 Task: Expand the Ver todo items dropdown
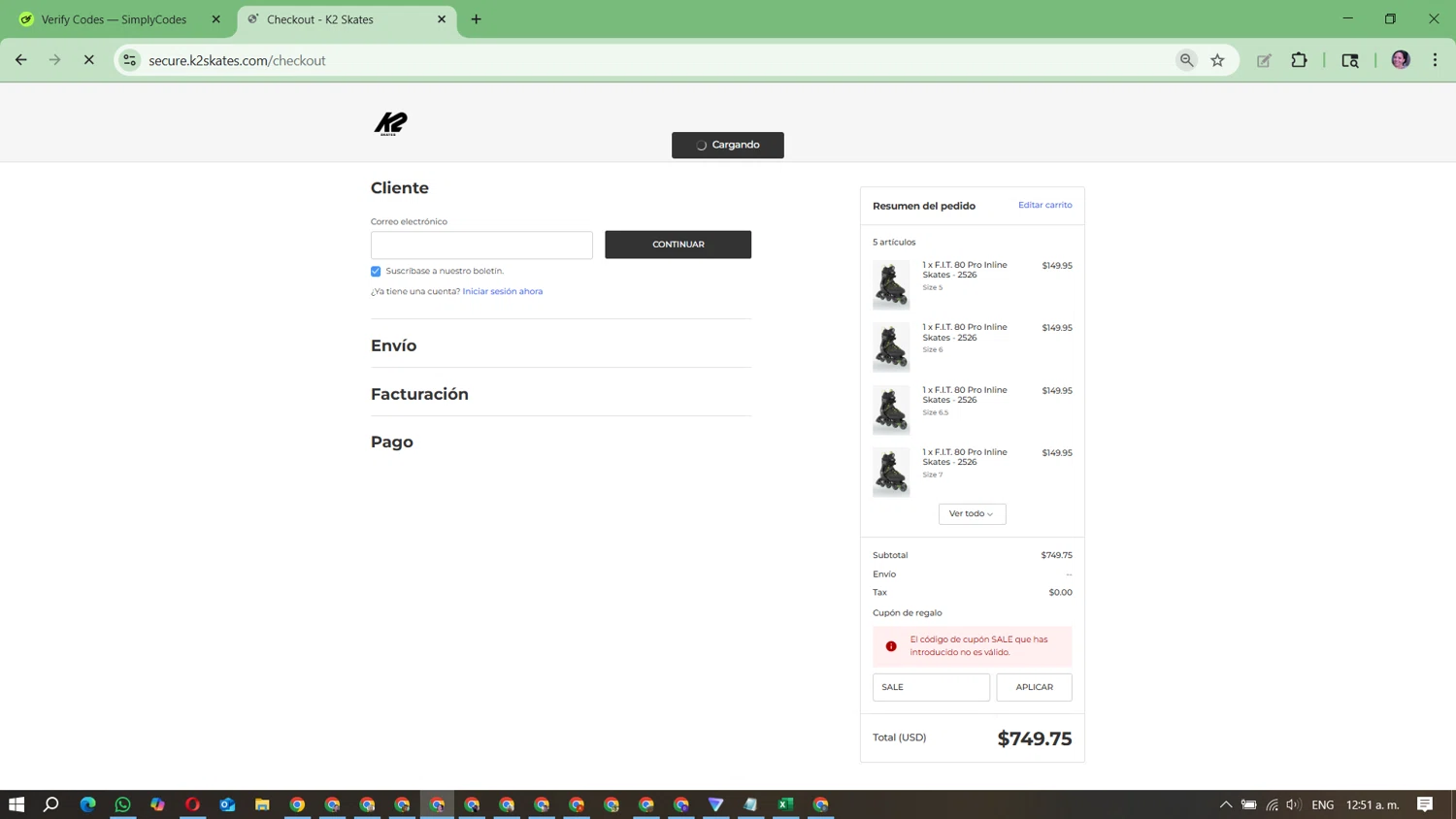(972, 513)
